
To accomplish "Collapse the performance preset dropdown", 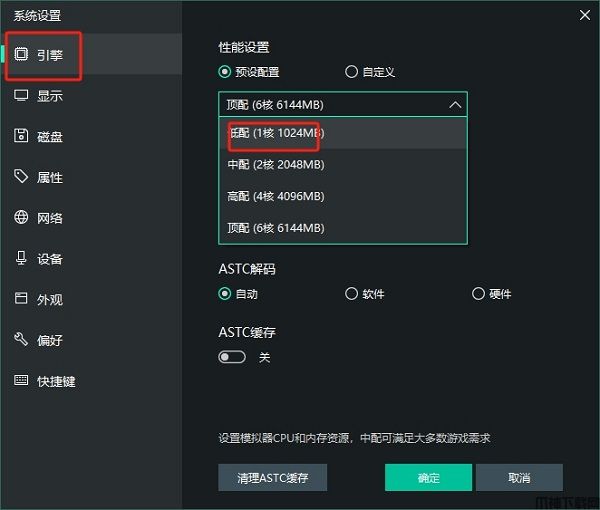I will pyautogui.click(x=455, y=104).
